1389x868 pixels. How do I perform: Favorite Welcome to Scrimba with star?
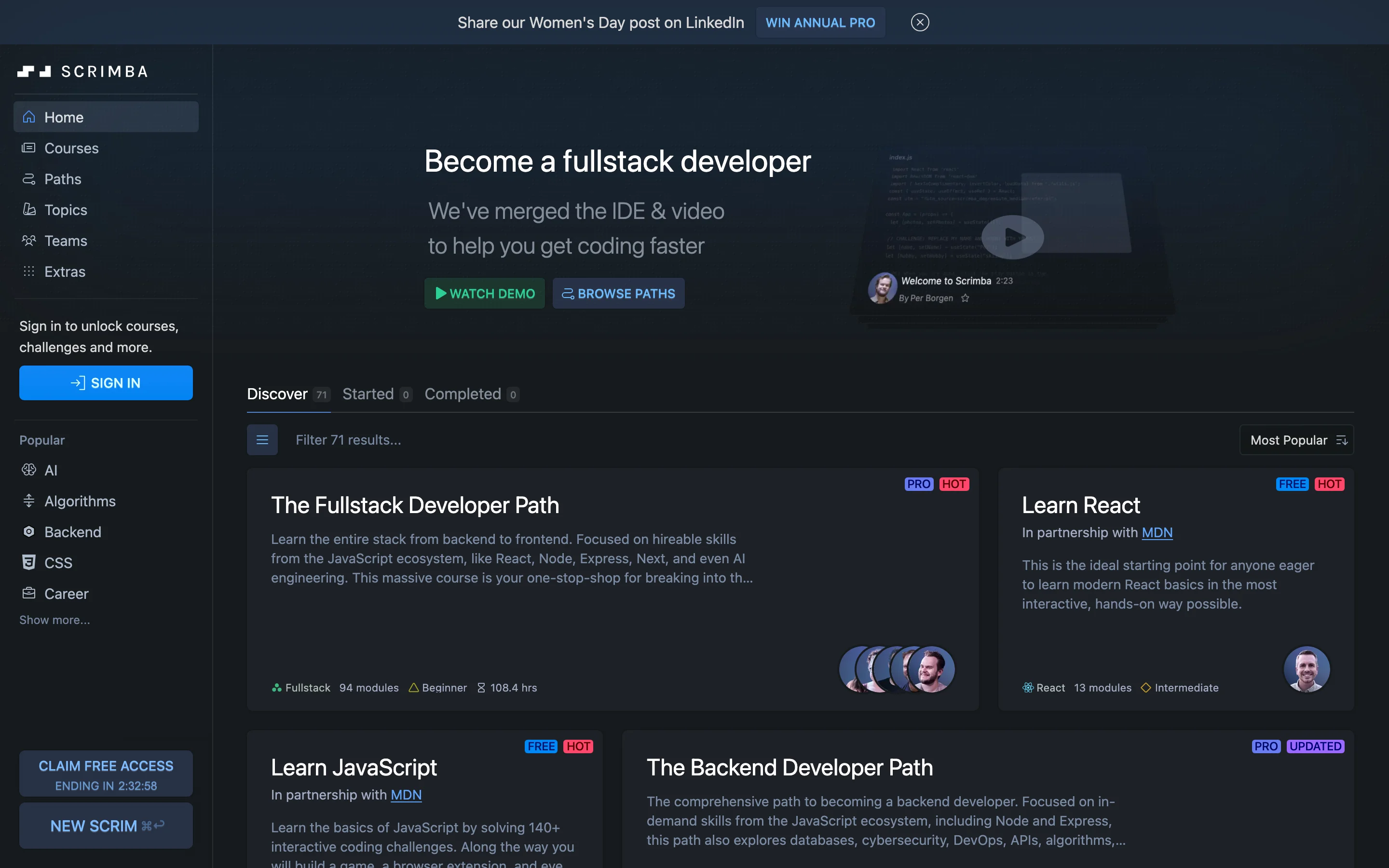(965, 298)
